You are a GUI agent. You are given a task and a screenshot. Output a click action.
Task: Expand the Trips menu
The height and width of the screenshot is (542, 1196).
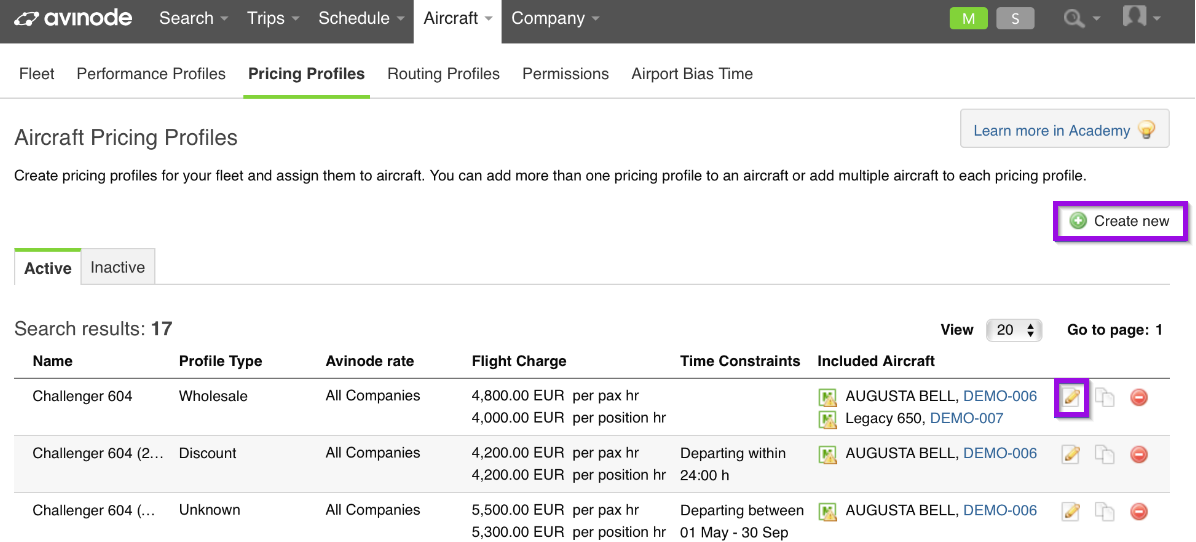[x=273, y=19]
